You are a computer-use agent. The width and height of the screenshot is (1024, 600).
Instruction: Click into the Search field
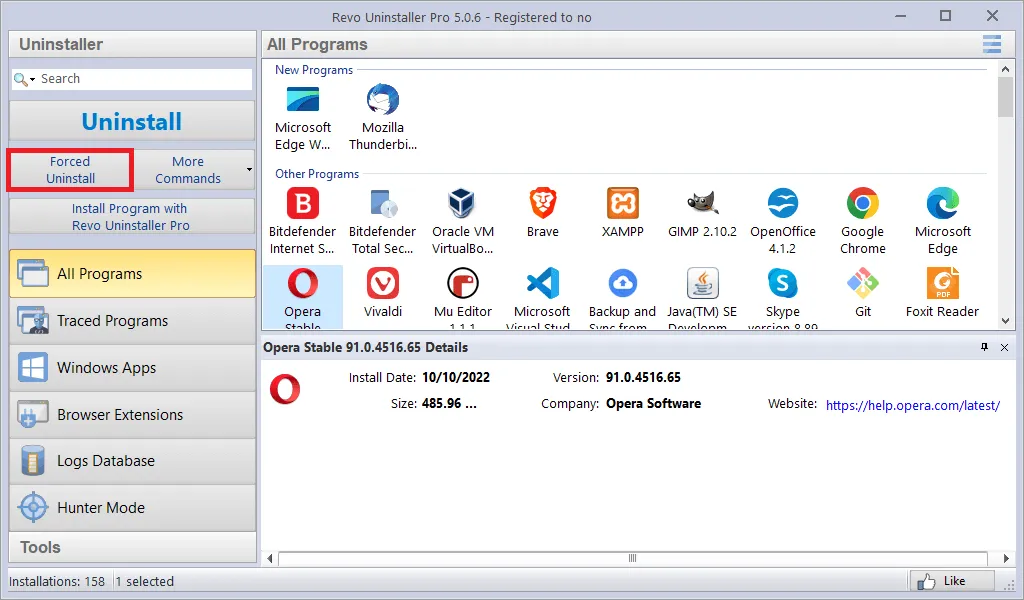pos(144,79)
